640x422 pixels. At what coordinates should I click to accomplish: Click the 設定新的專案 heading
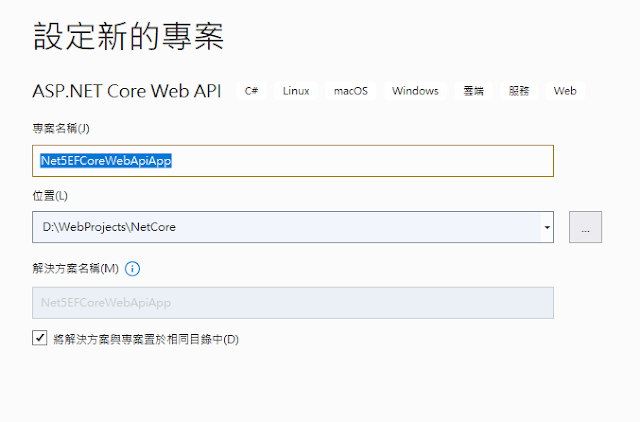click(128, 37)
